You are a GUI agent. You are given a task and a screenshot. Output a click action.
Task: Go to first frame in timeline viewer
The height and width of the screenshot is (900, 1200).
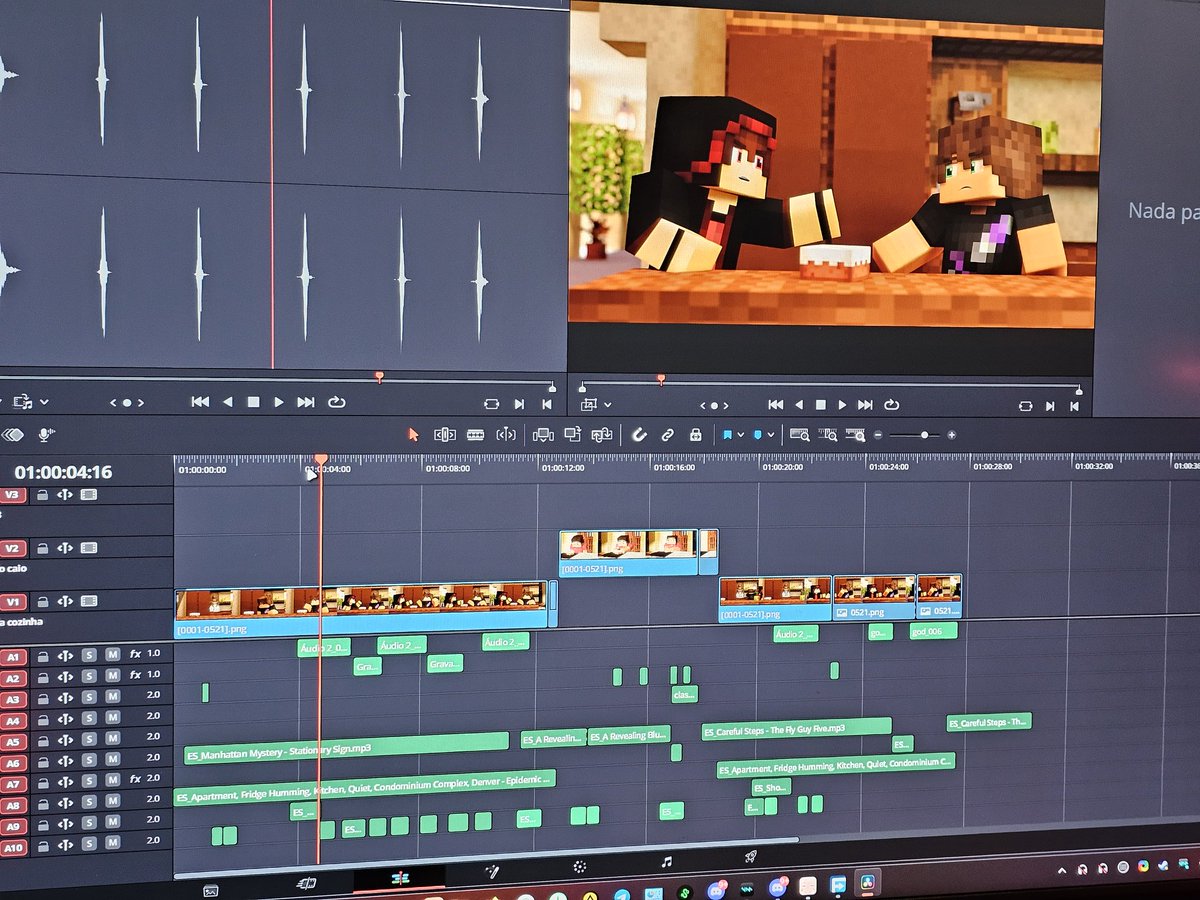[775, 405]
